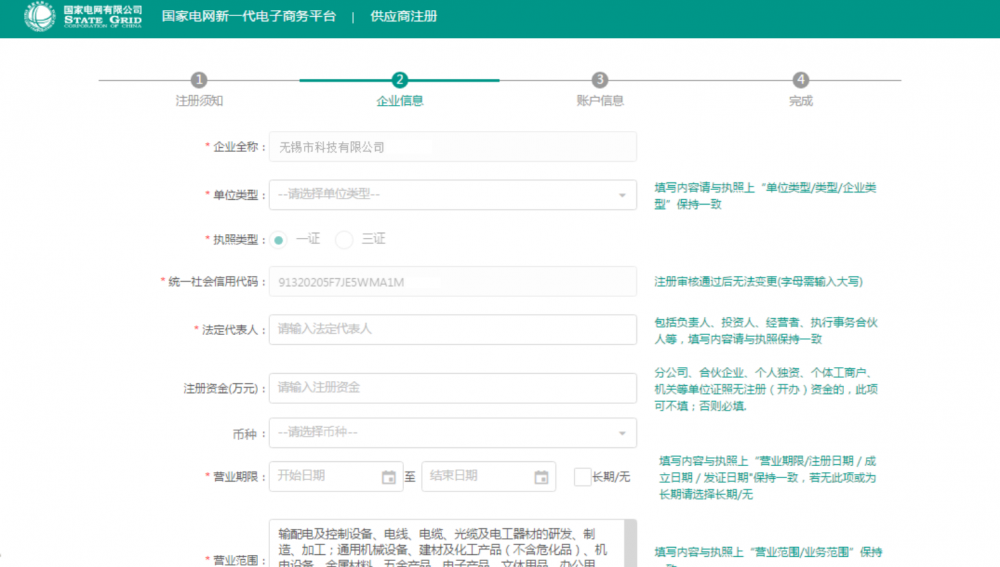Click the 统一社会信用代码 field
Image resolution: width=1000 pixels, height=567 pixels.
tap(453, 281)
